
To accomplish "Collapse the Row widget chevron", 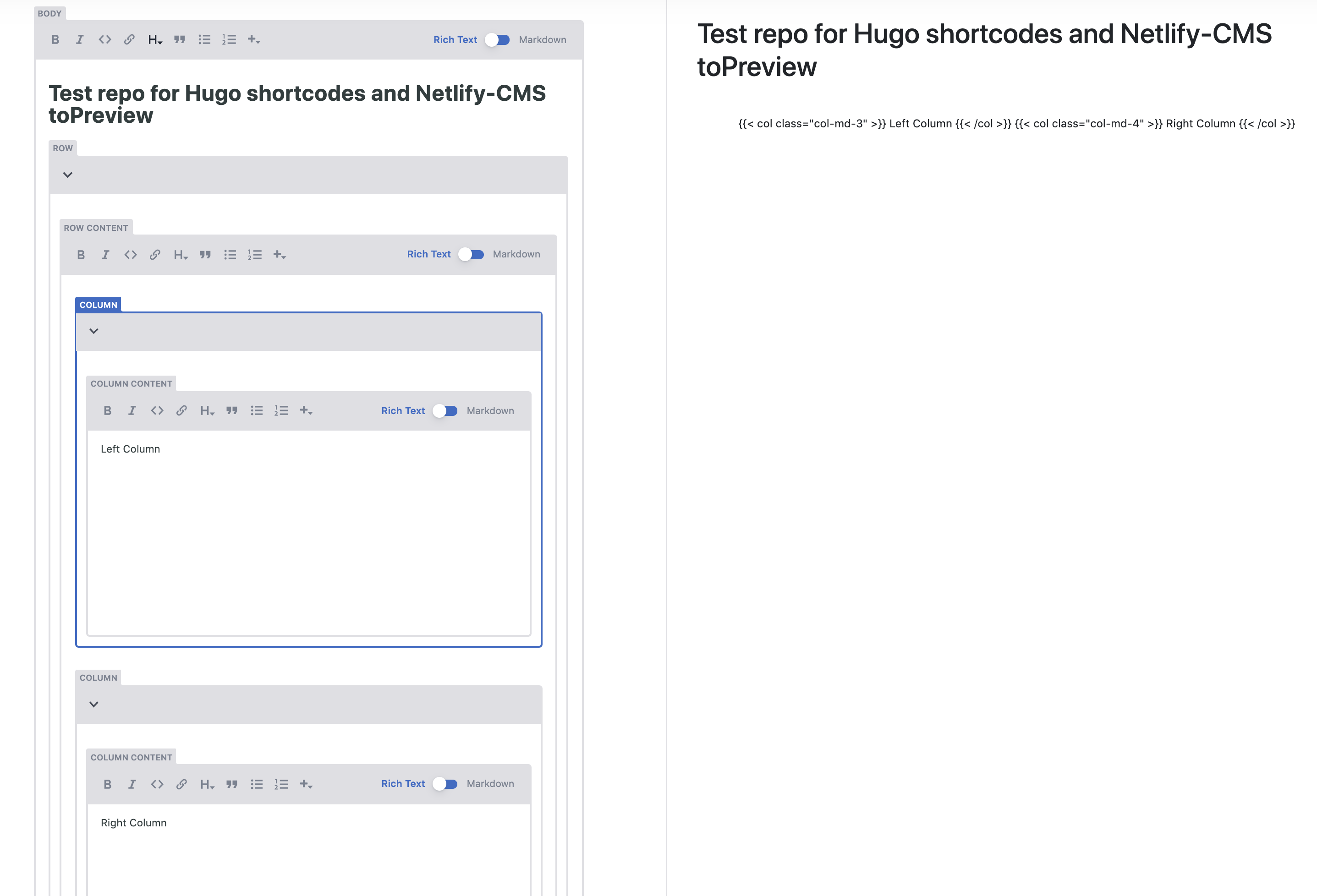I will tap(67, 175).
